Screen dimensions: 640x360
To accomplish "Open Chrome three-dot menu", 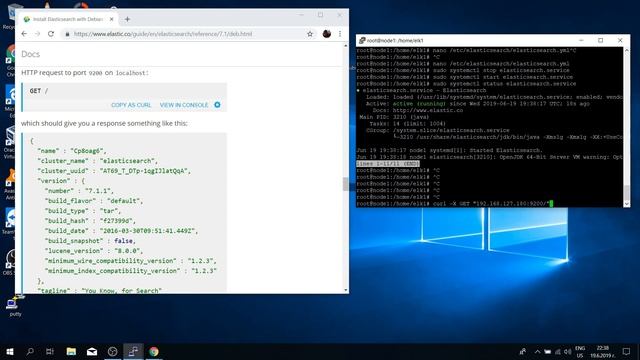I will 340,34.
